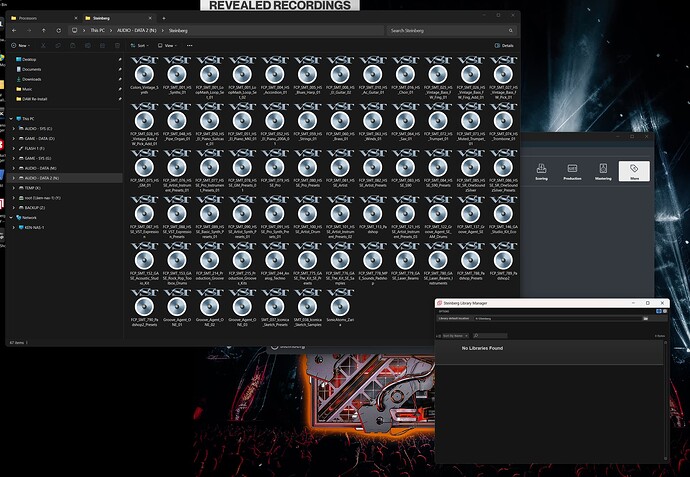The width and height of the screenshot is (690, 477).
Task: Open Downloads in Quick access
Action: click(x=31, y=80)
